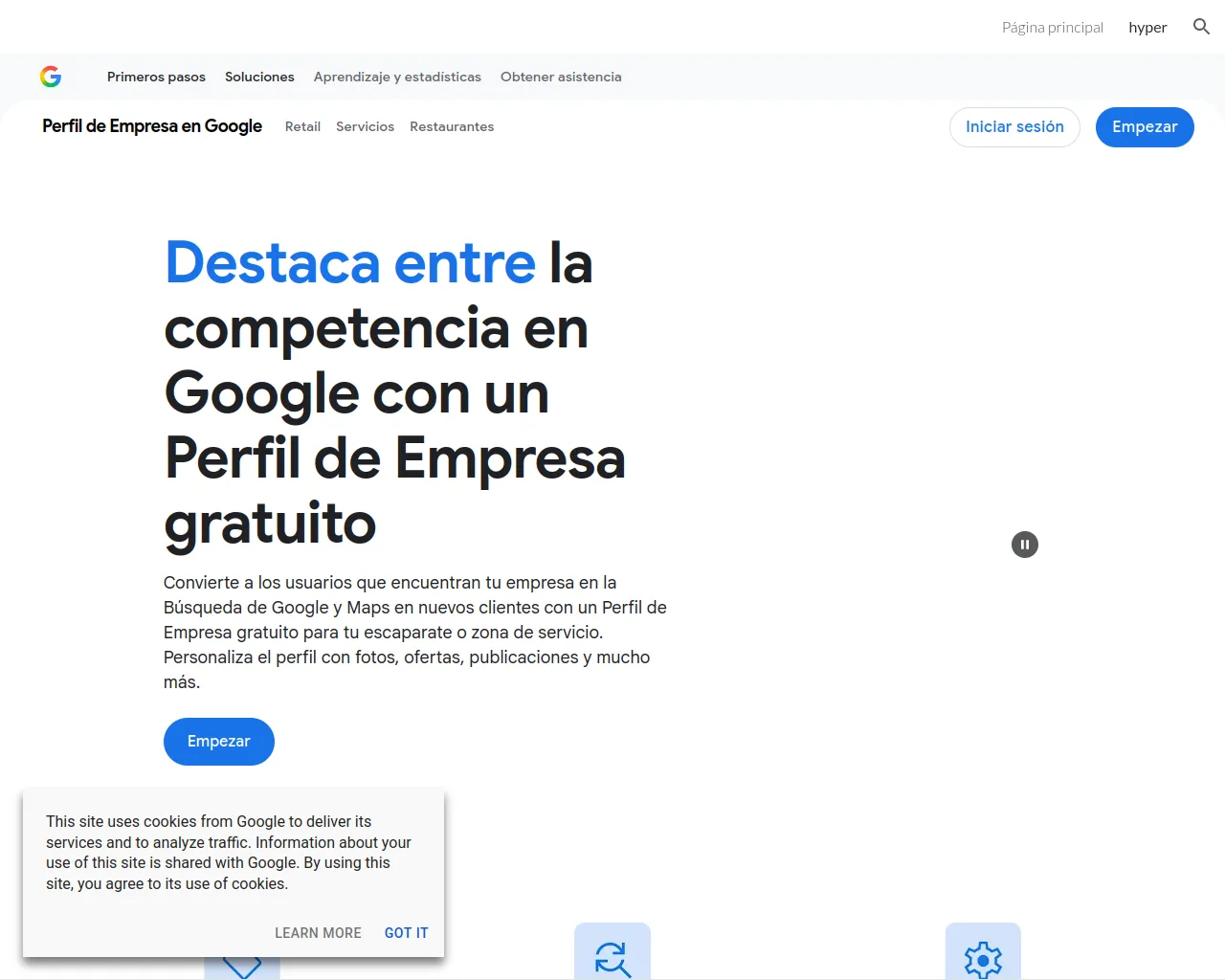Image resolution: width=1225 pixels, height=980 pixels.
Task: Open Aprendizaje y estadísticas menu
Action: click(x=397, y=77)
